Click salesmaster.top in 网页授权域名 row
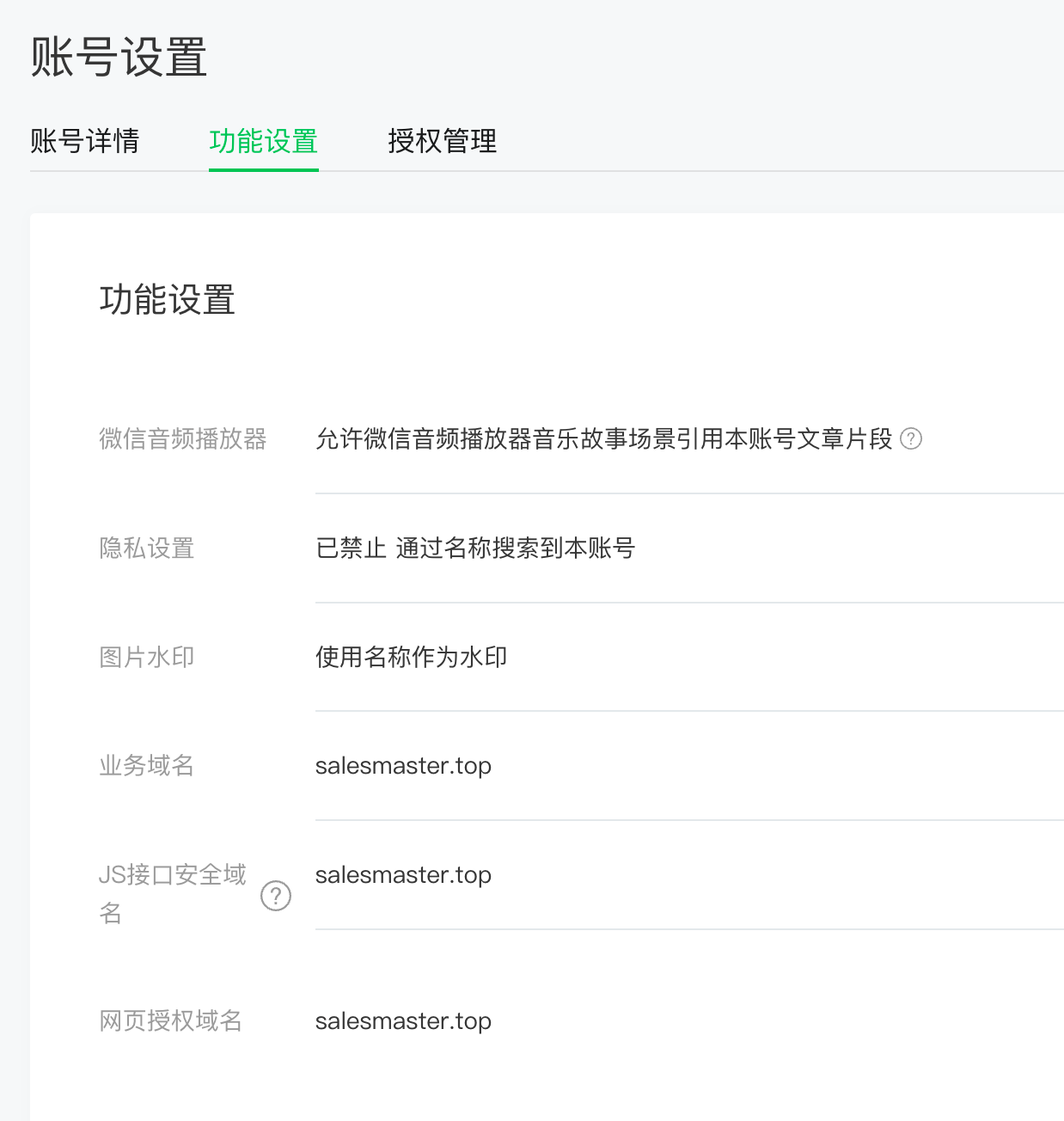Viewport: 1064px width, 1121px height. coord(403,1021)
